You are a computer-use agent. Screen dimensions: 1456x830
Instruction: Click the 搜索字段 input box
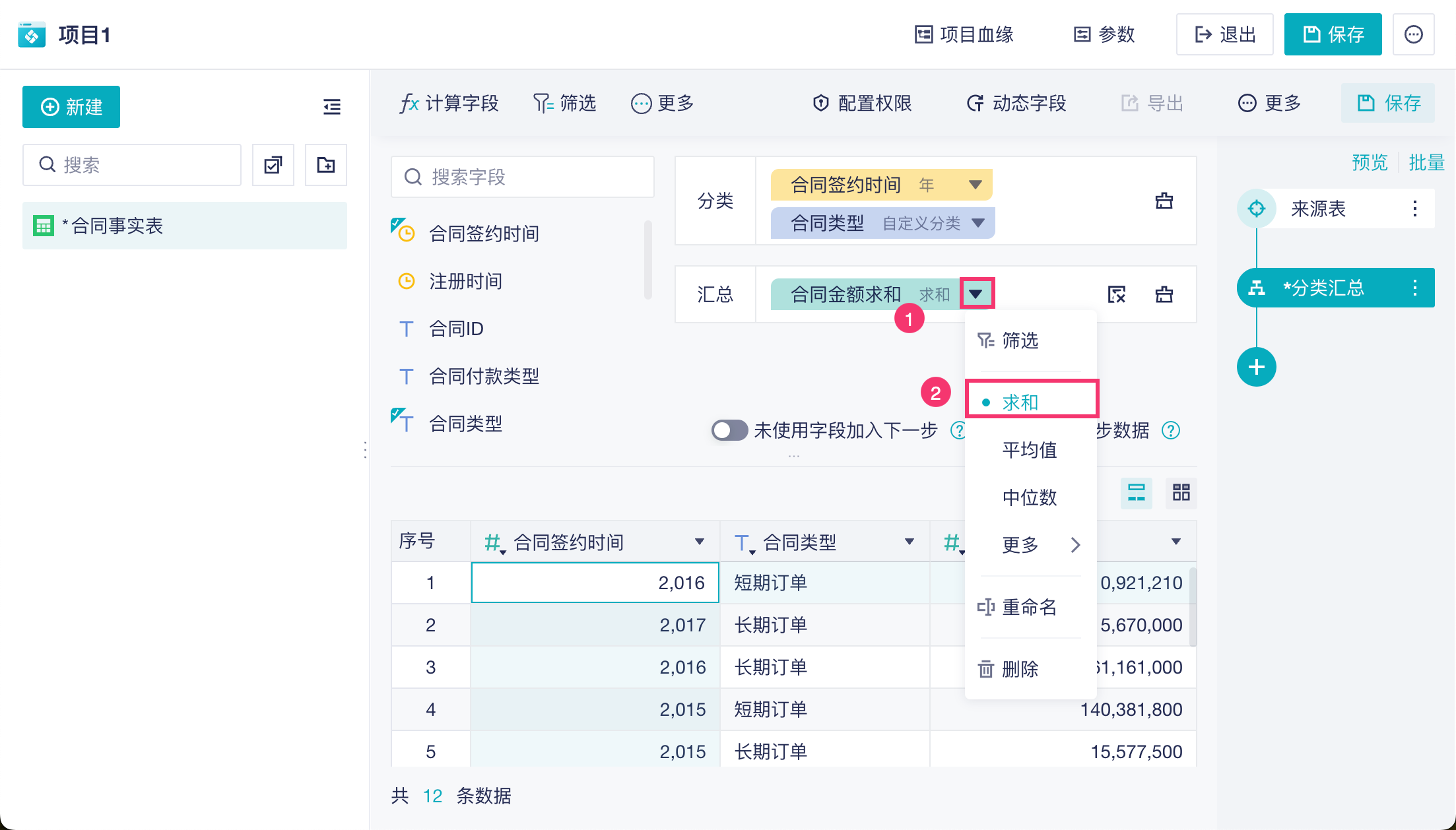523,177
